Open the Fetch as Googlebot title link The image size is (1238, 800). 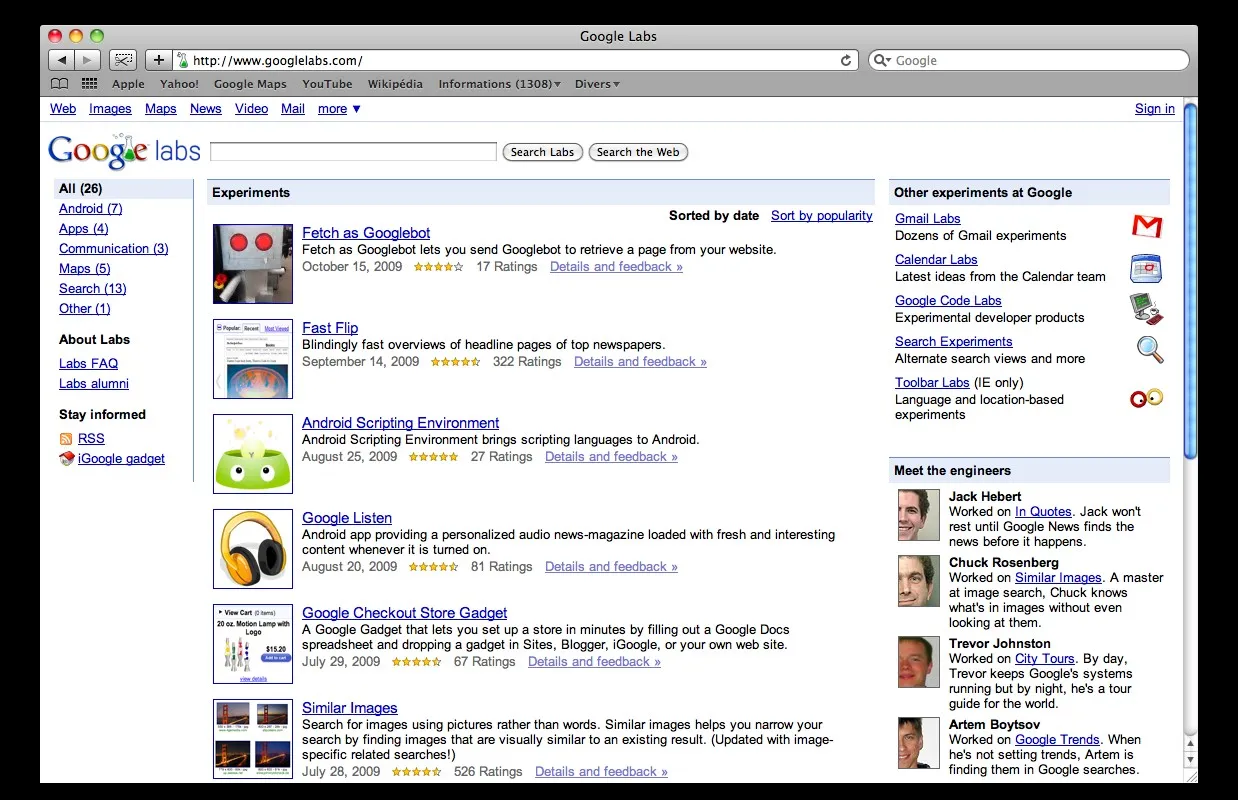(366, 233)
